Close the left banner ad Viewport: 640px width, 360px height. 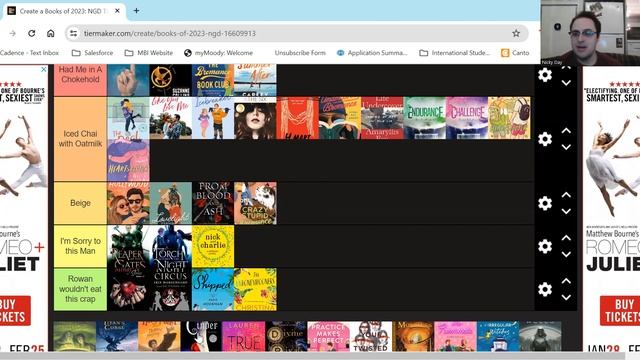[44, 69]
